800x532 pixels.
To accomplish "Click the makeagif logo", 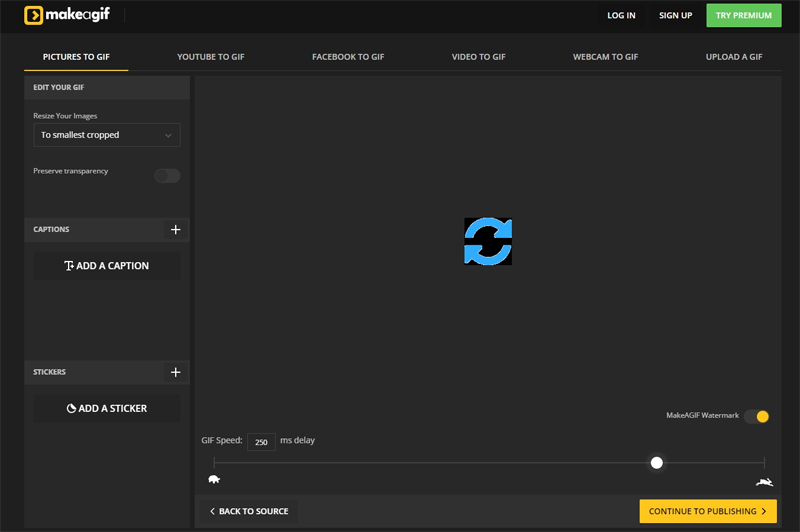I will (67, 15).
